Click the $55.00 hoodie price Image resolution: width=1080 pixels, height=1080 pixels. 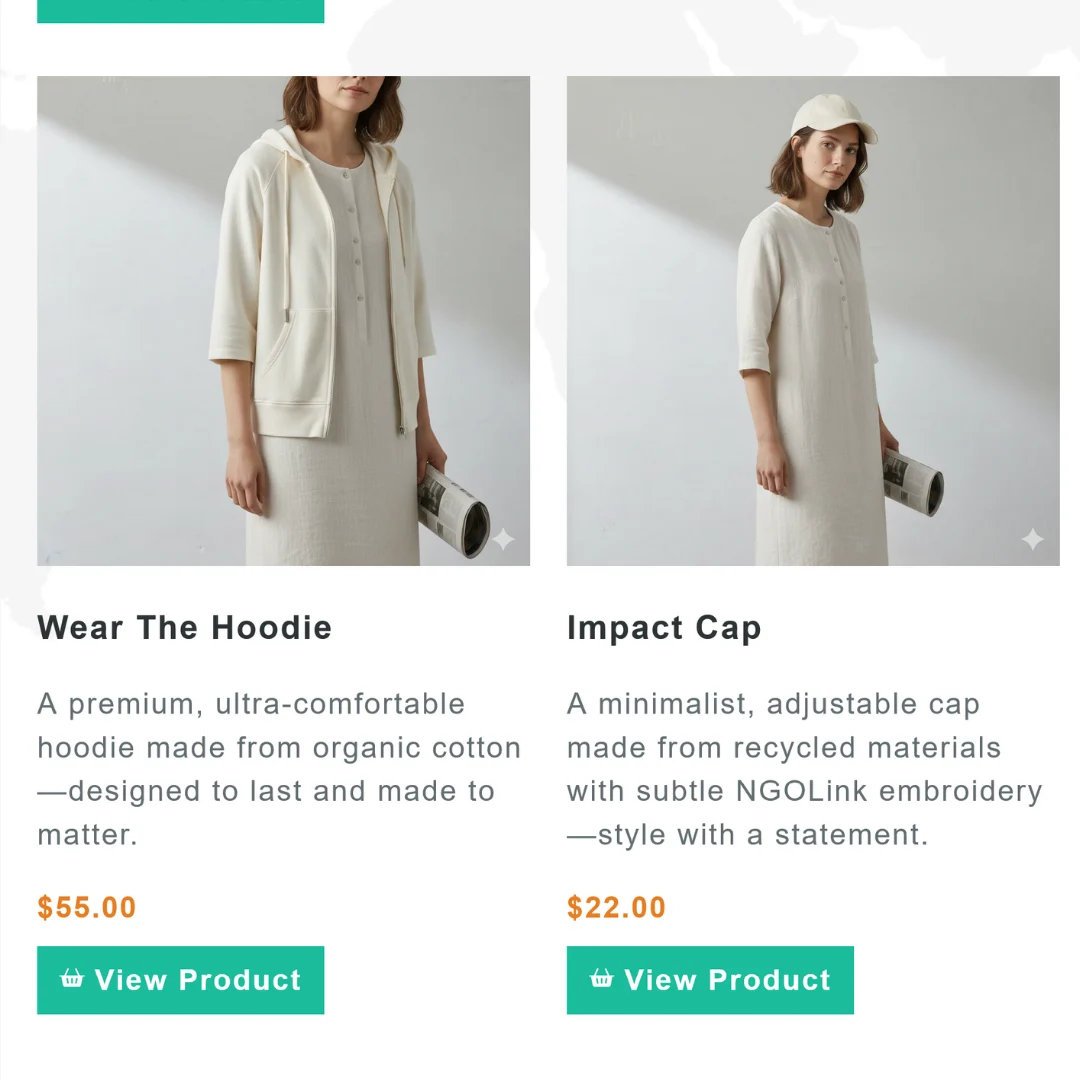pyautogui.click(x=87, y=908)
